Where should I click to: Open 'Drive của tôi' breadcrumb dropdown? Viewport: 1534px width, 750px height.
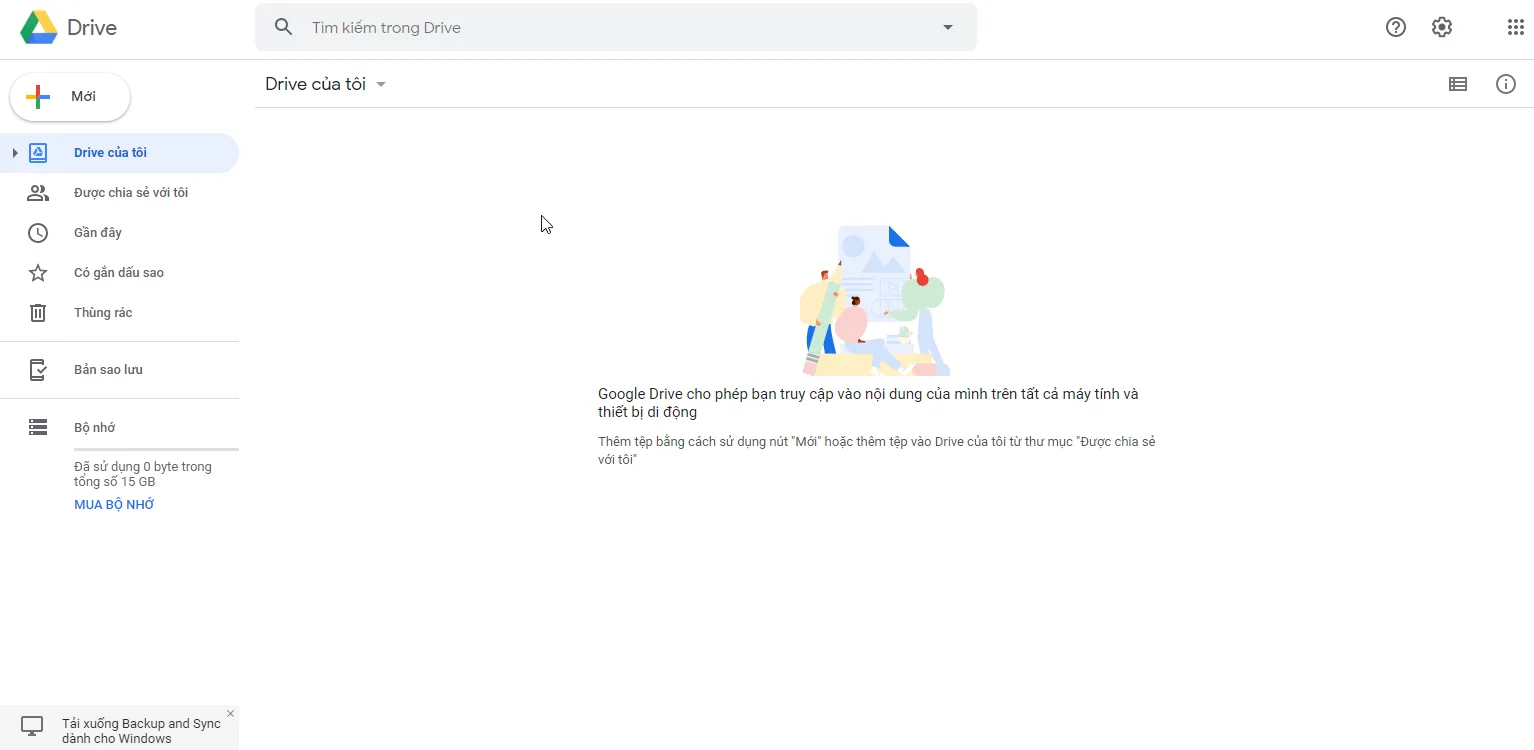click(326, 84)
